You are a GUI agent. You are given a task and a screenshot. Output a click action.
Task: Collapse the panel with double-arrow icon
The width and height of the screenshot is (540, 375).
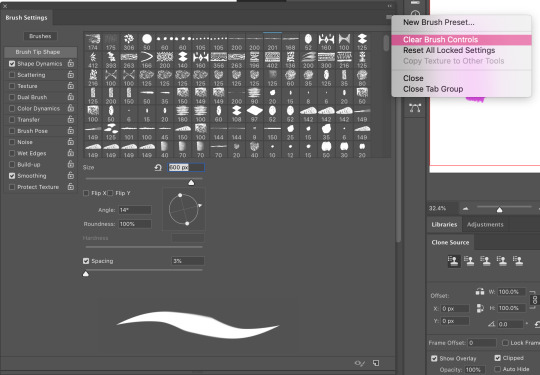390,6
